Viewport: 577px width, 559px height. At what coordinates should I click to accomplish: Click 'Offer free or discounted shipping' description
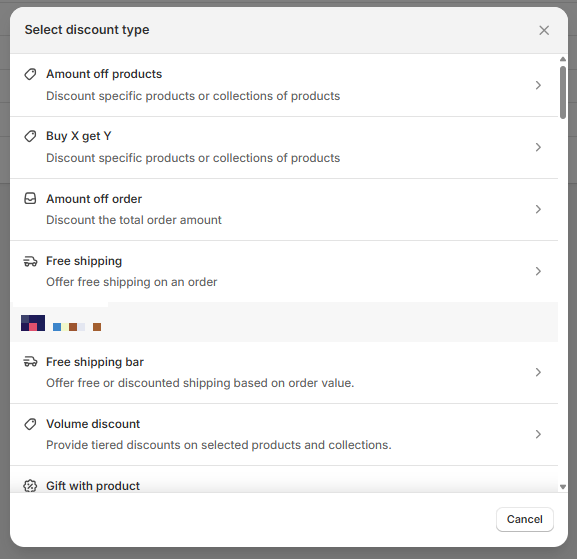[x=200, y=383]
